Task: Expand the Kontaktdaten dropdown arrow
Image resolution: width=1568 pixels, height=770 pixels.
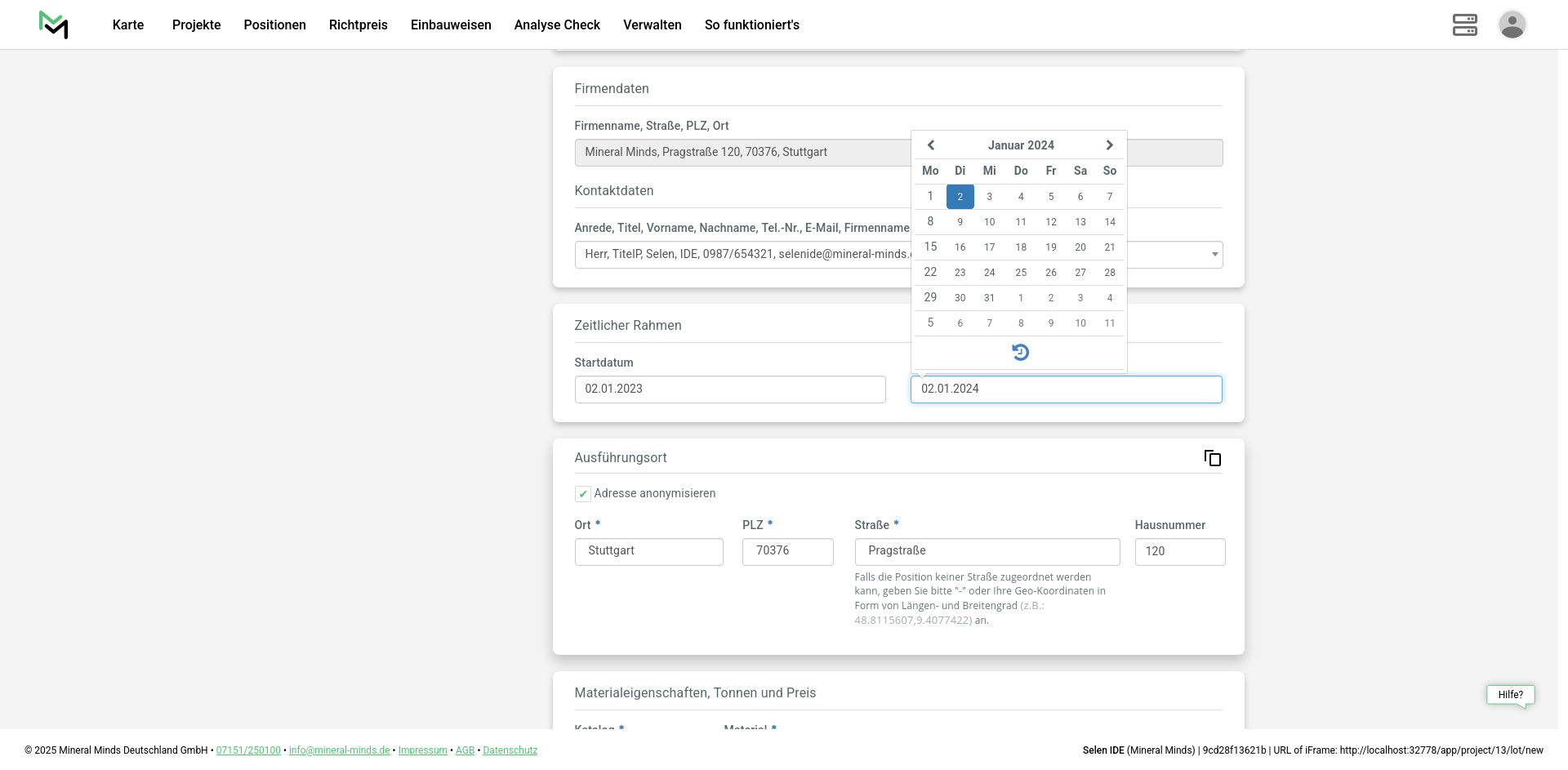Action: [1214, 255]
